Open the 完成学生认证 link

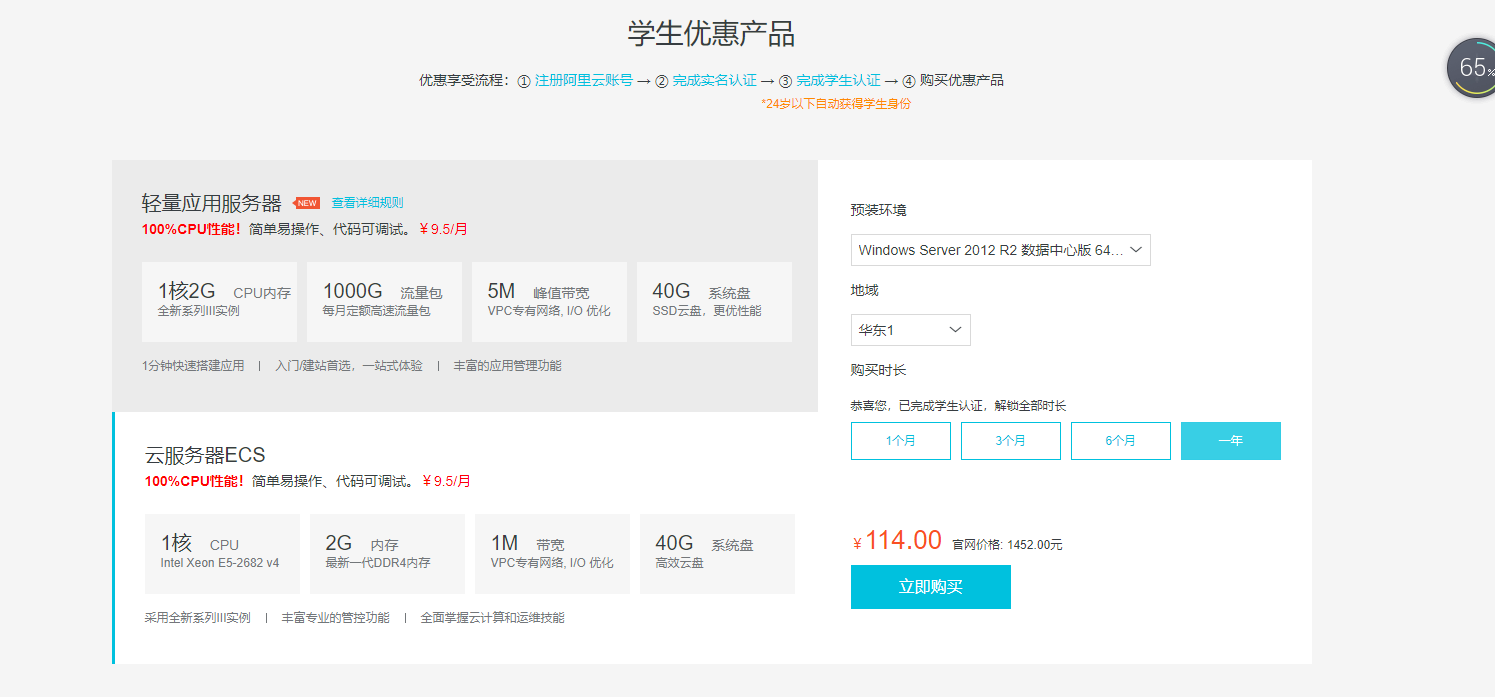838,80
